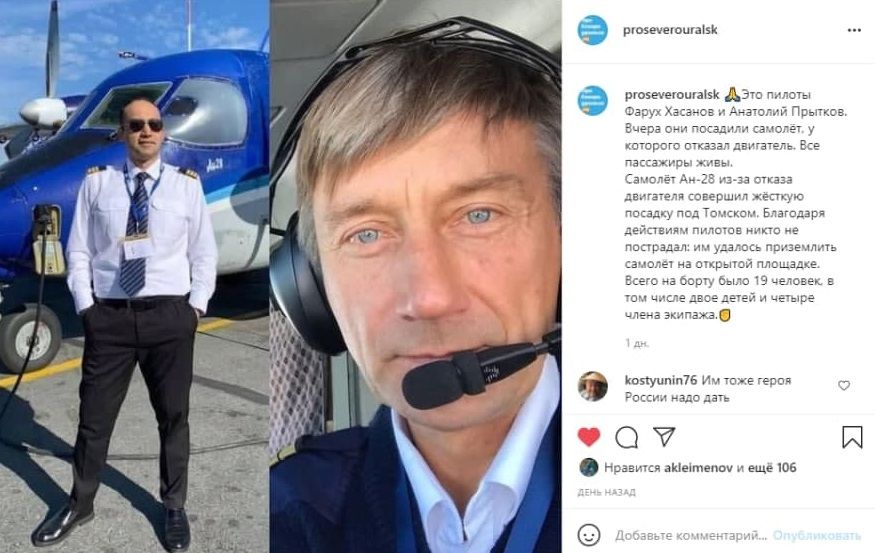Open proseverouralsk header profile avatar

tap(592, 30)
